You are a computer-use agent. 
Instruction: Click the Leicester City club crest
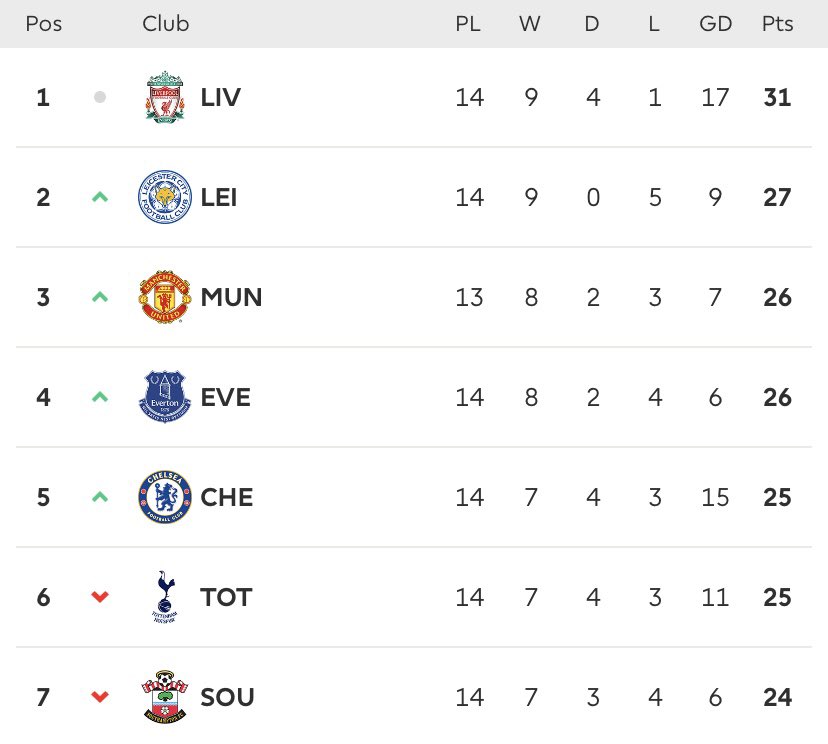point(165,197)
